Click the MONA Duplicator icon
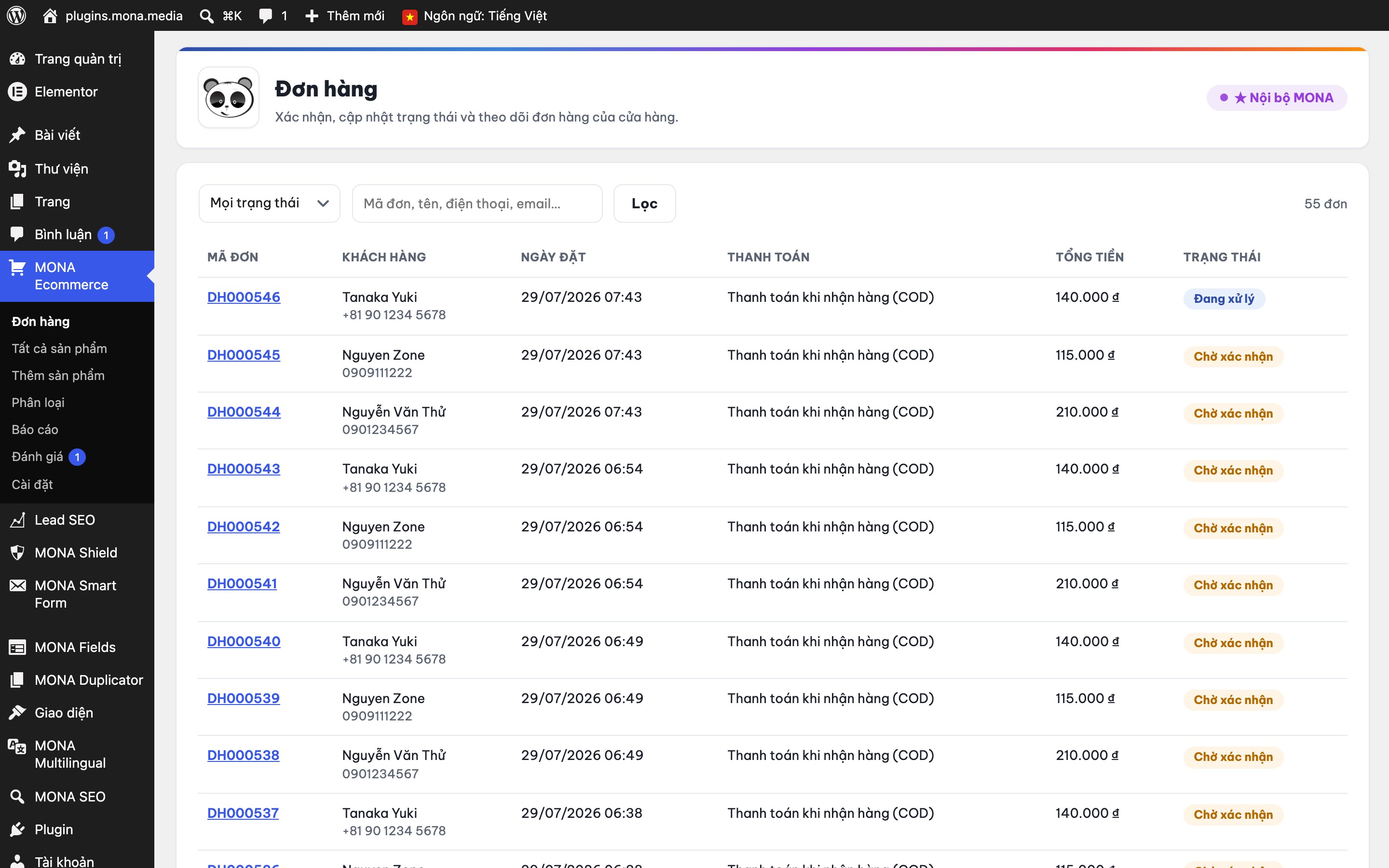 coord(17,680)
